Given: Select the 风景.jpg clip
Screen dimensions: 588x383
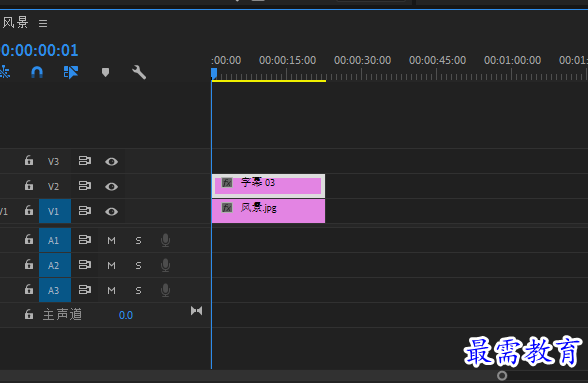Looking at the screenshot, I should coord(268,211).
